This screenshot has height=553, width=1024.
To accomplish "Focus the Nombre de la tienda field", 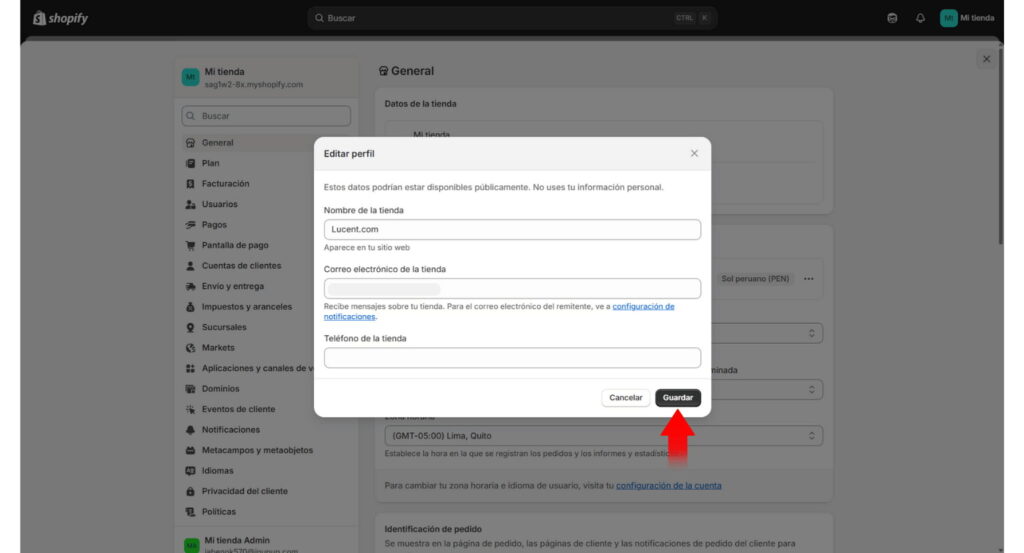I will coord(512,229).
